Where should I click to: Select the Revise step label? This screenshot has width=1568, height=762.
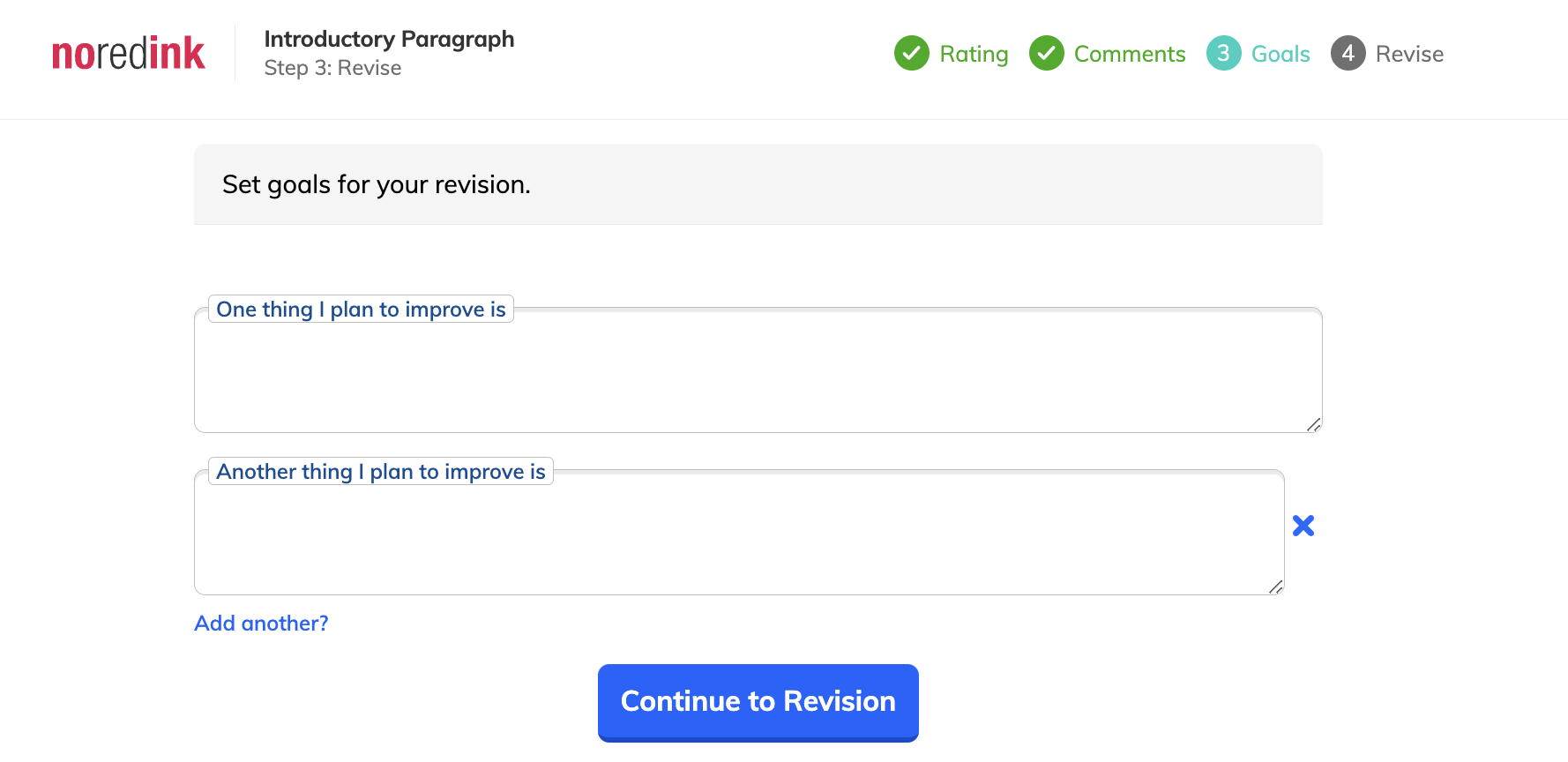tap(1409, 54)
